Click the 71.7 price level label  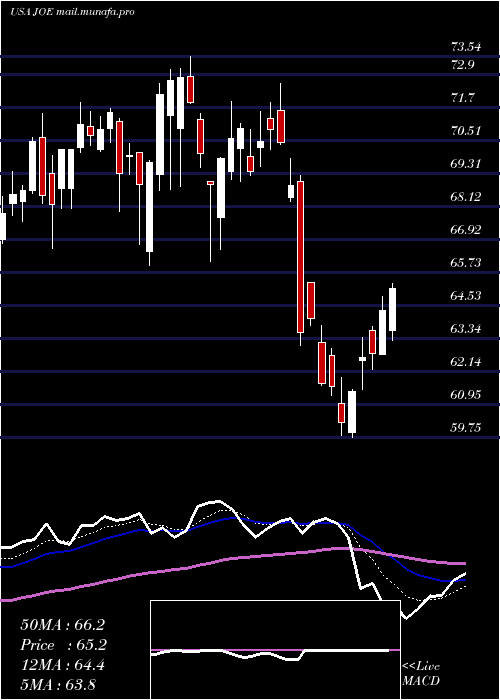tap(462, 98)
